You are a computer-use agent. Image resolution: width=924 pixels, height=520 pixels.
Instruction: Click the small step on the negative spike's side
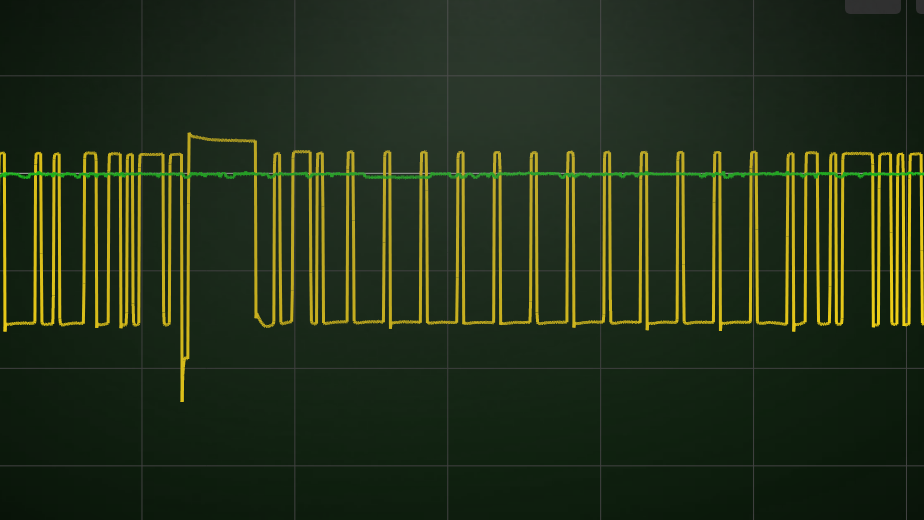(185, 358)
